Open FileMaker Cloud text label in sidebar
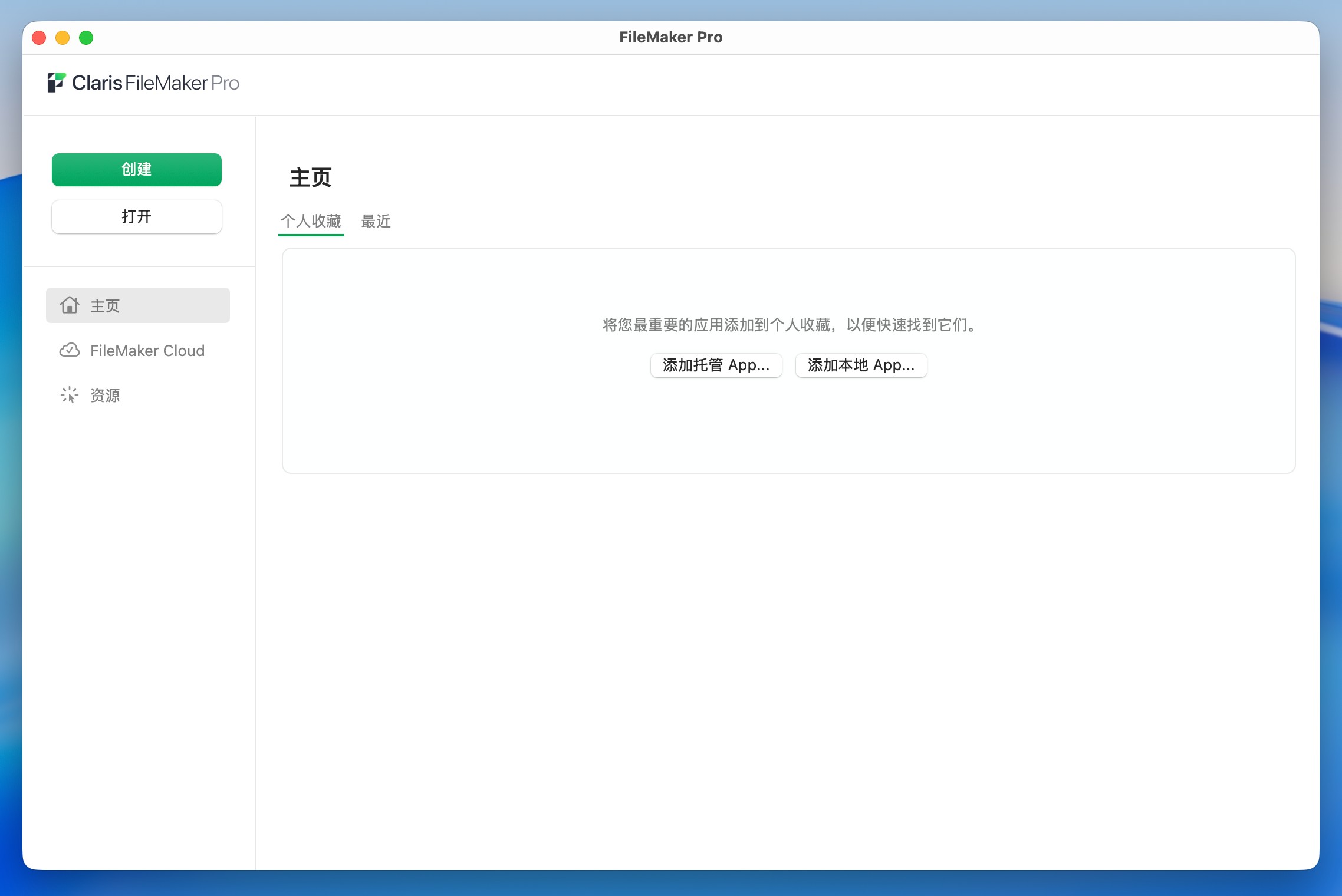The height and width of the screenshot is (896, 1342). [147, 351]
